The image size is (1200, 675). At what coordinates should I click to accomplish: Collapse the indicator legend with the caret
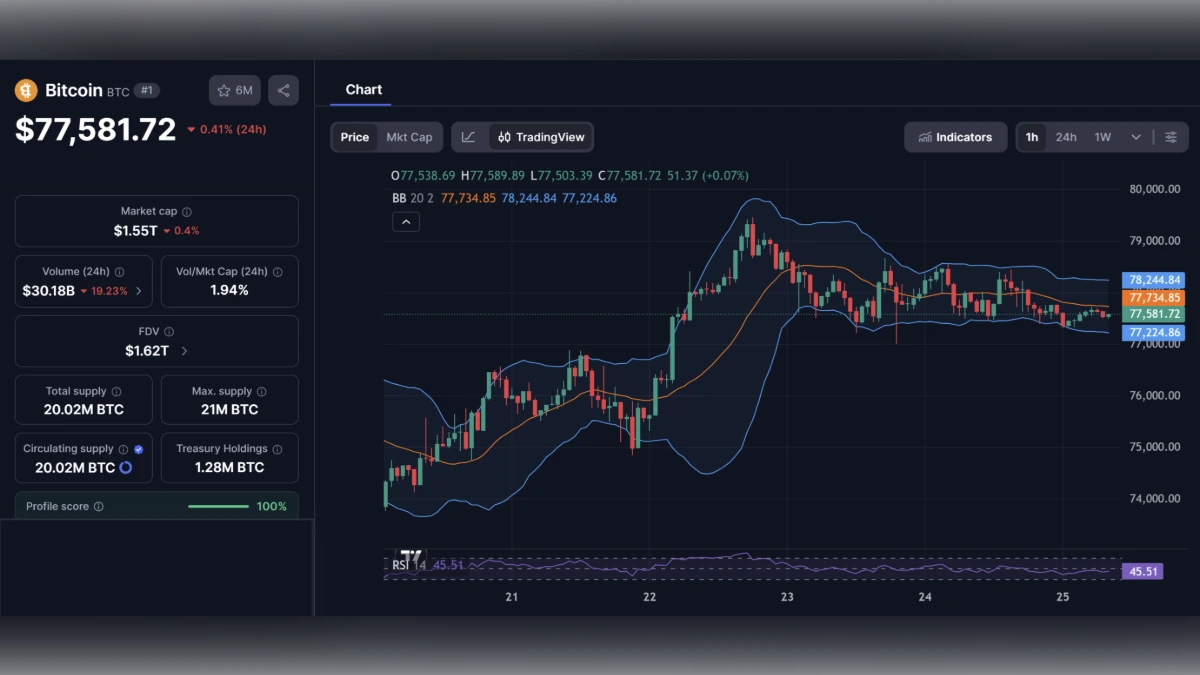point(406,221)
